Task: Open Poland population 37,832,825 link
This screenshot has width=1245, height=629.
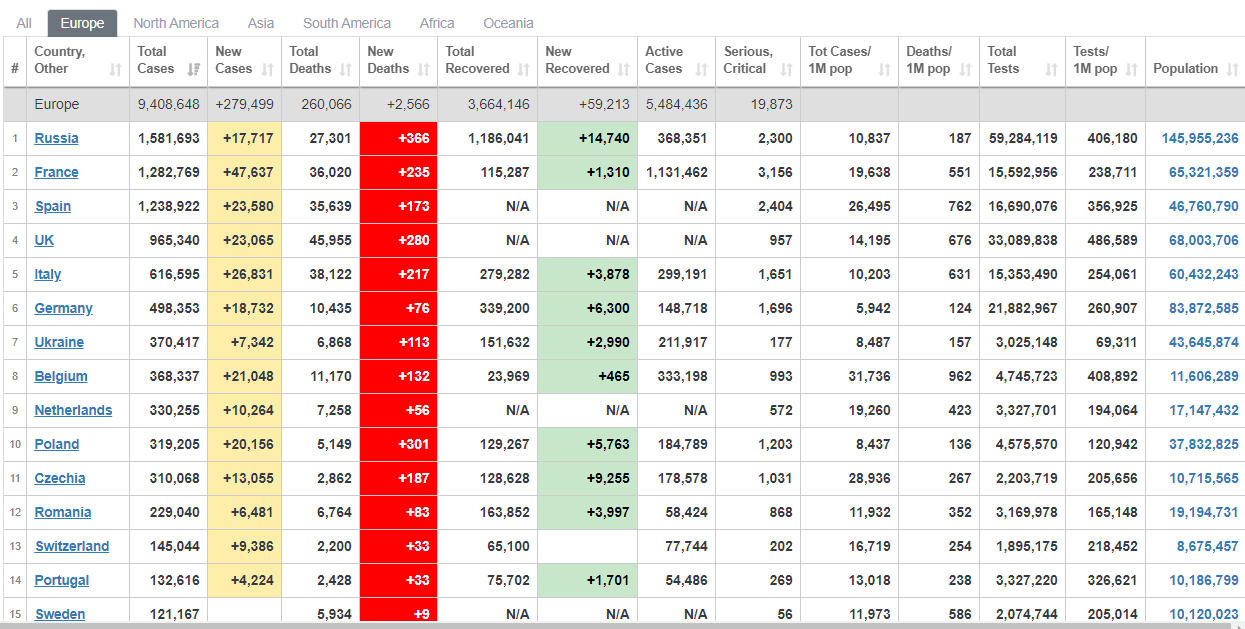Action: pos(1204,444)
